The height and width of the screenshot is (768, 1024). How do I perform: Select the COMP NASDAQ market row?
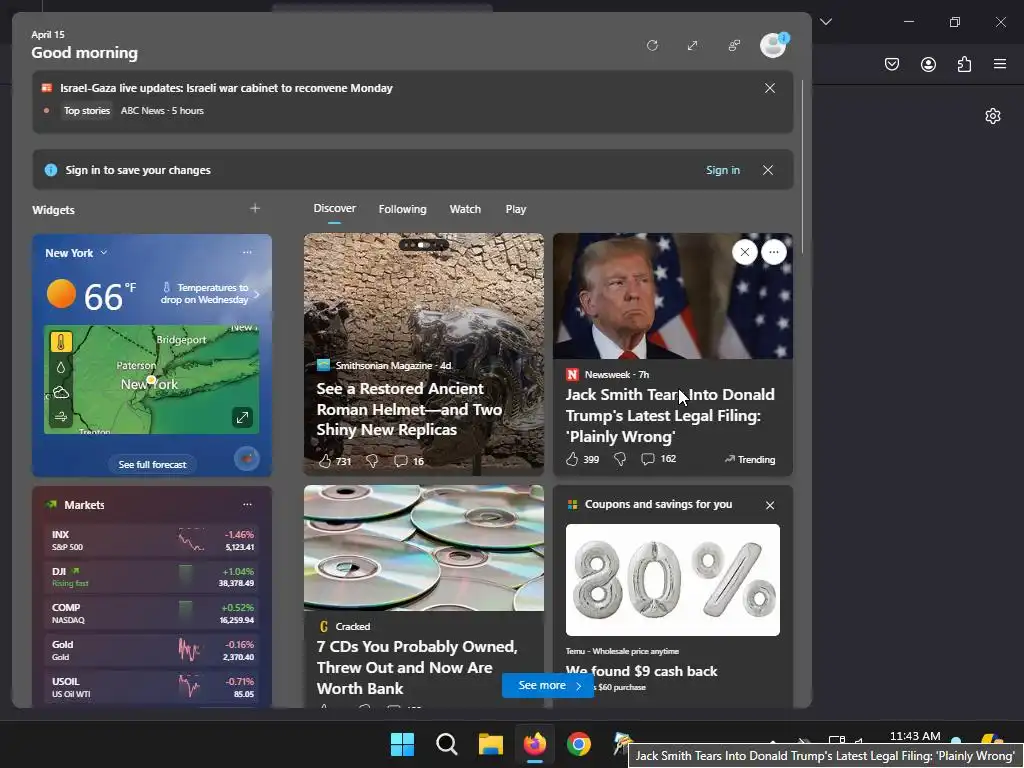click(152, 613)
